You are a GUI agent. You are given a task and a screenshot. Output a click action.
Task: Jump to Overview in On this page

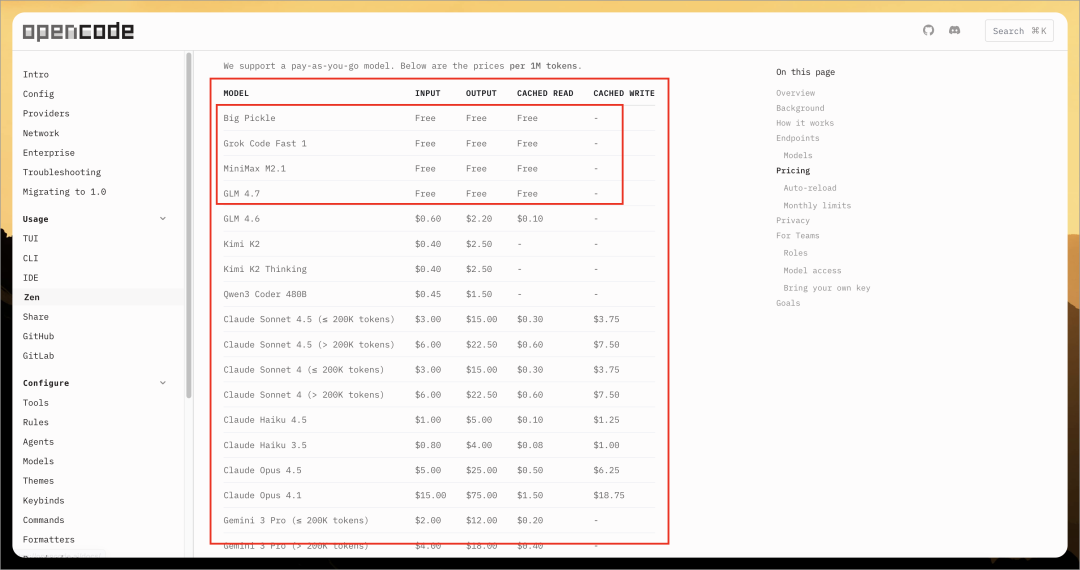[796, 93]
